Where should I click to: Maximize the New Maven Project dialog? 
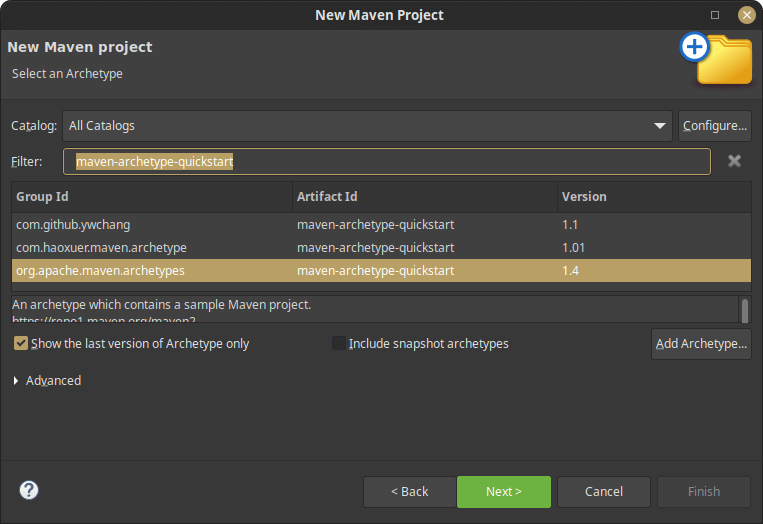click(x=715, y=15)
